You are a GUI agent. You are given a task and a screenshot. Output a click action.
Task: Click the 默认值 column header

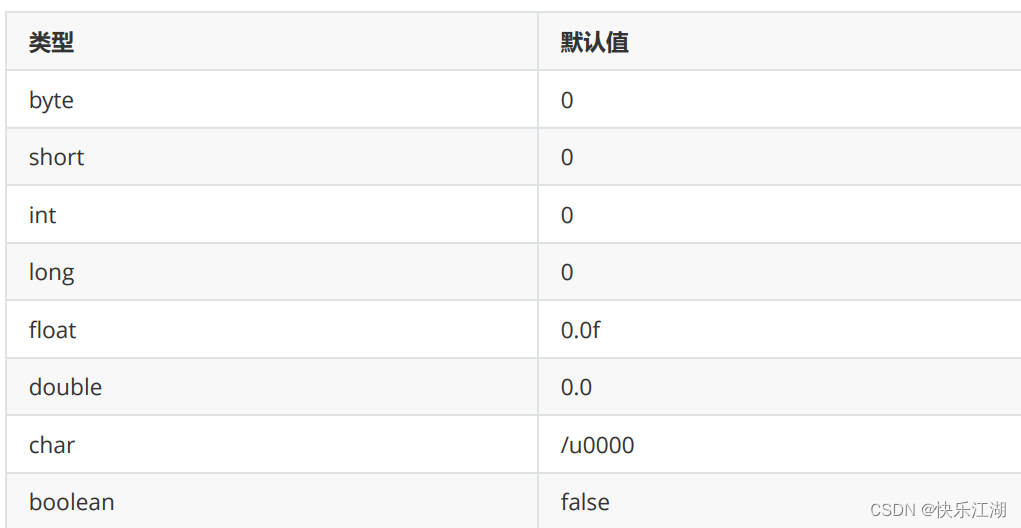pyautogui.click(x=594, y=42)
